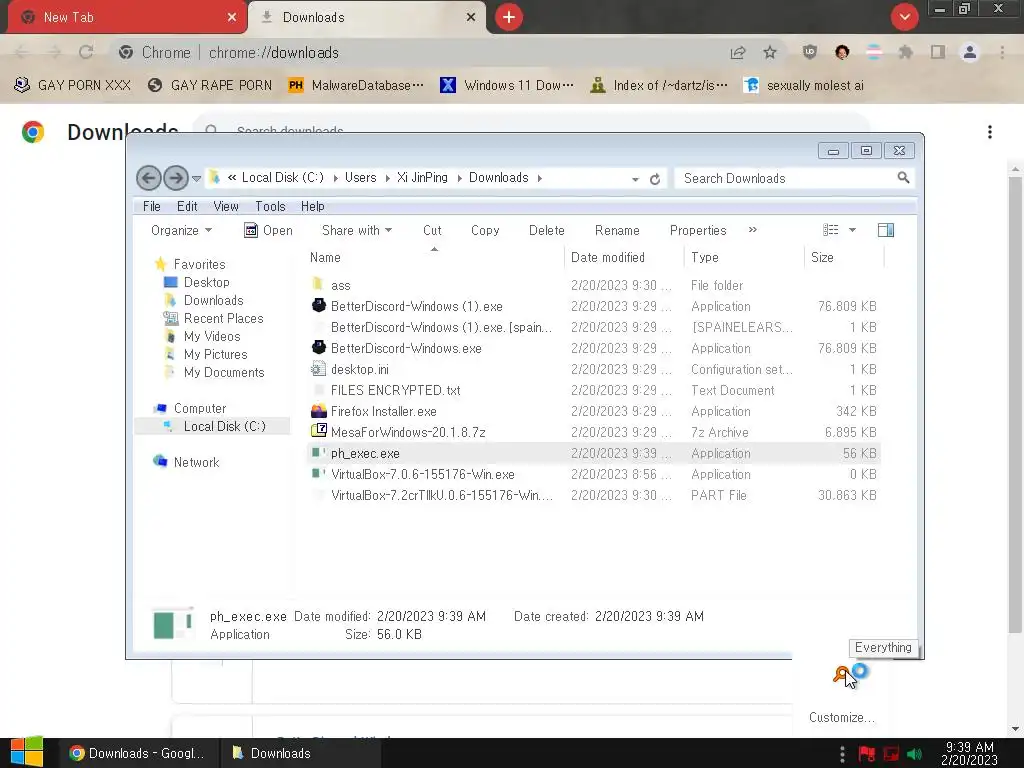The height and width of the screenshot is (768, 1024).
Task: Open Chrome extensions puzzle icon
Action: click(x=905, y=52)
